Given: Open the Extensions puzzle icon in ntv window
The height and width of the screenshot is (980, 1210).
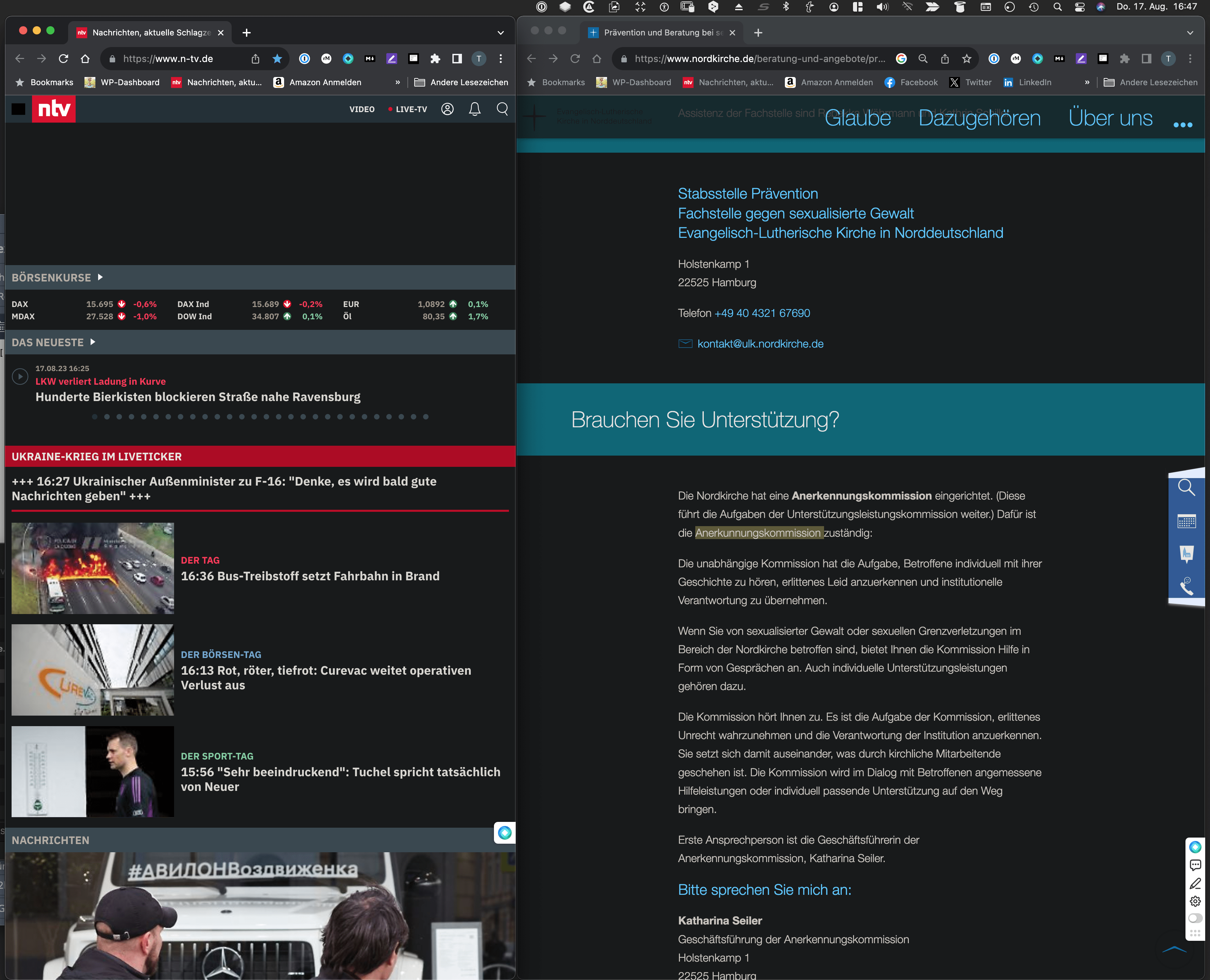Looking at the screenshot, I should coord(435,59).
